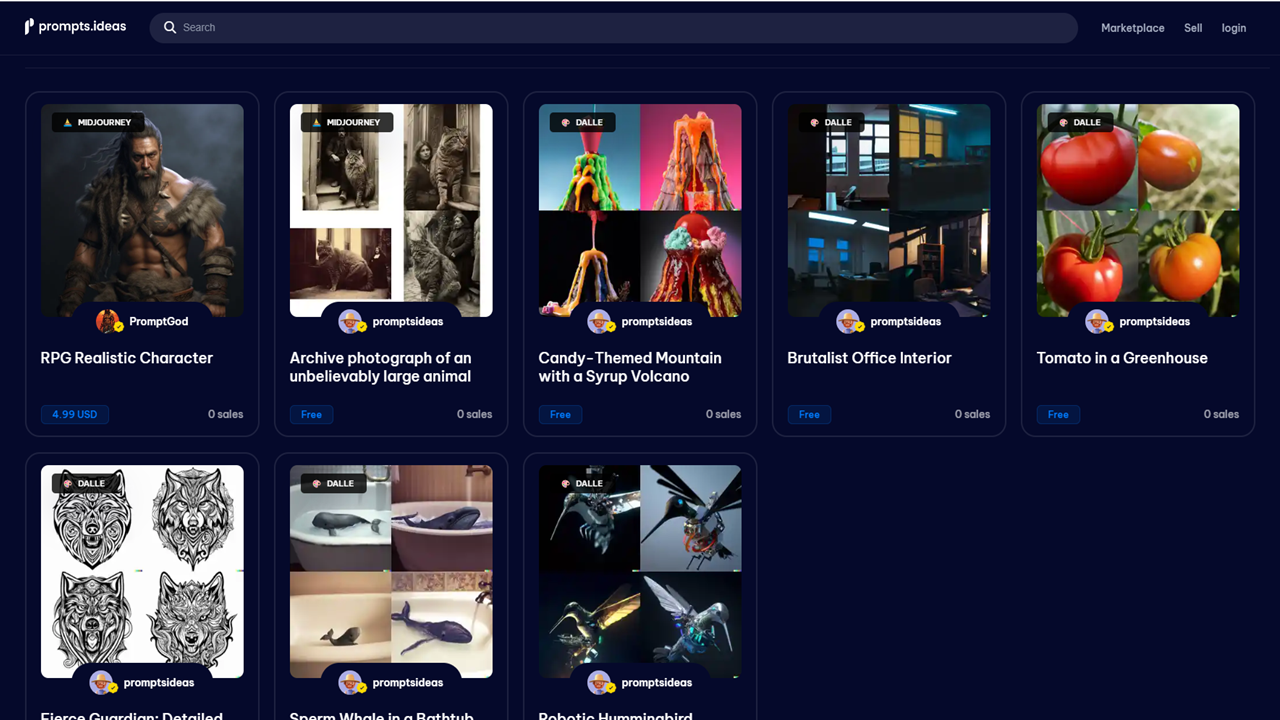The image size is (1280, 720).
Task: Open the Marketplace menu link
Action: 1132,28
